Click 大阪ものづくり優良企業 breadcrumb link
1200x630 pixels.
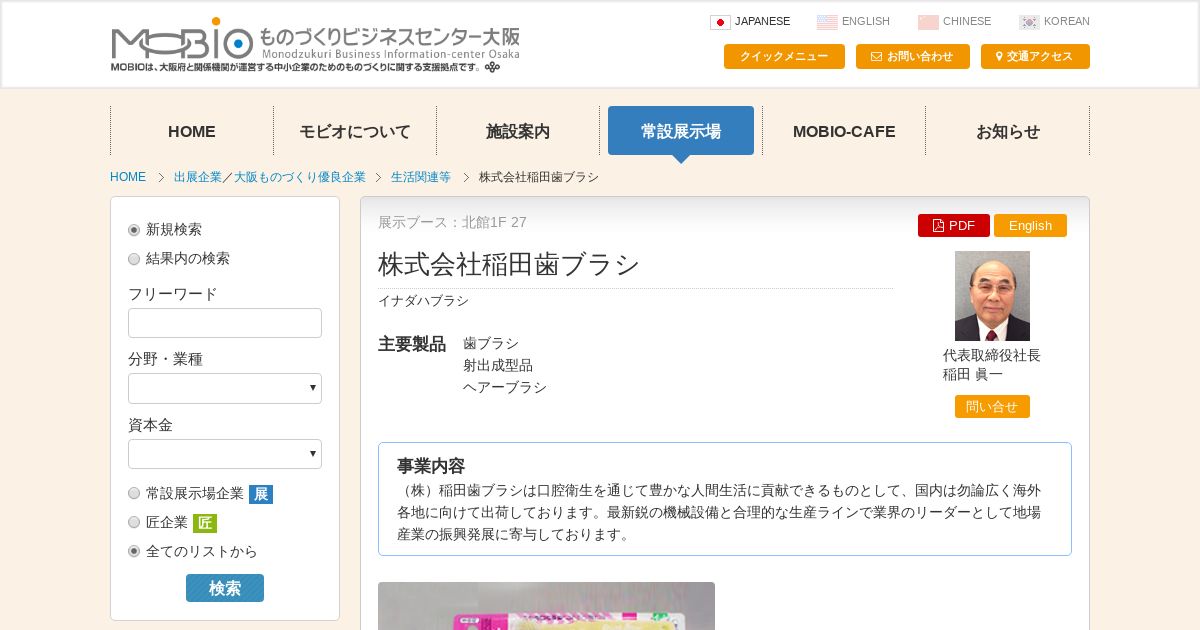tap(300, 177)
